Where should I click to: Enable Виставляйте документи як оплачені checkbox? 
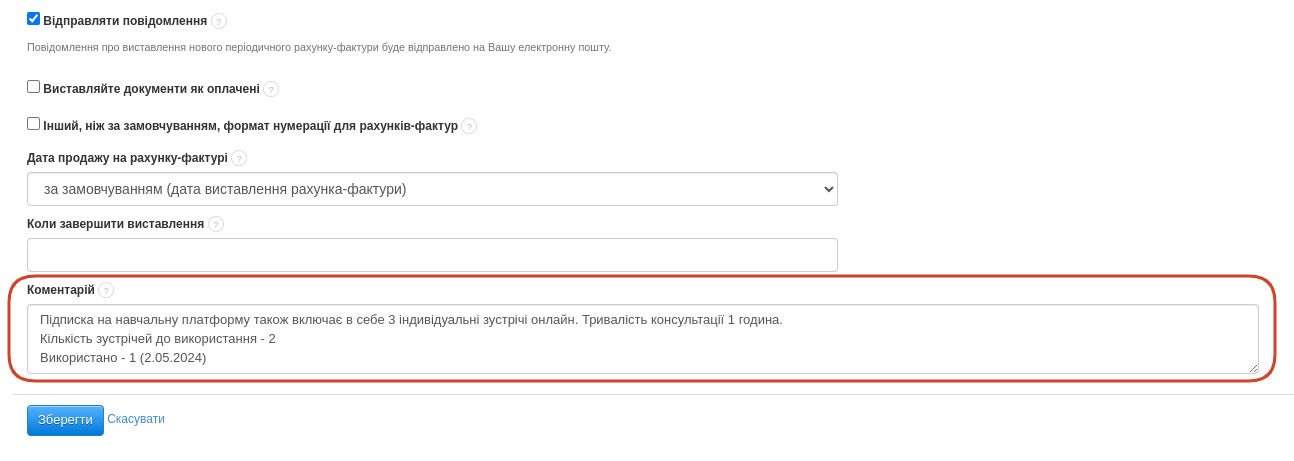pyautogui.click(x=34, y=87)
